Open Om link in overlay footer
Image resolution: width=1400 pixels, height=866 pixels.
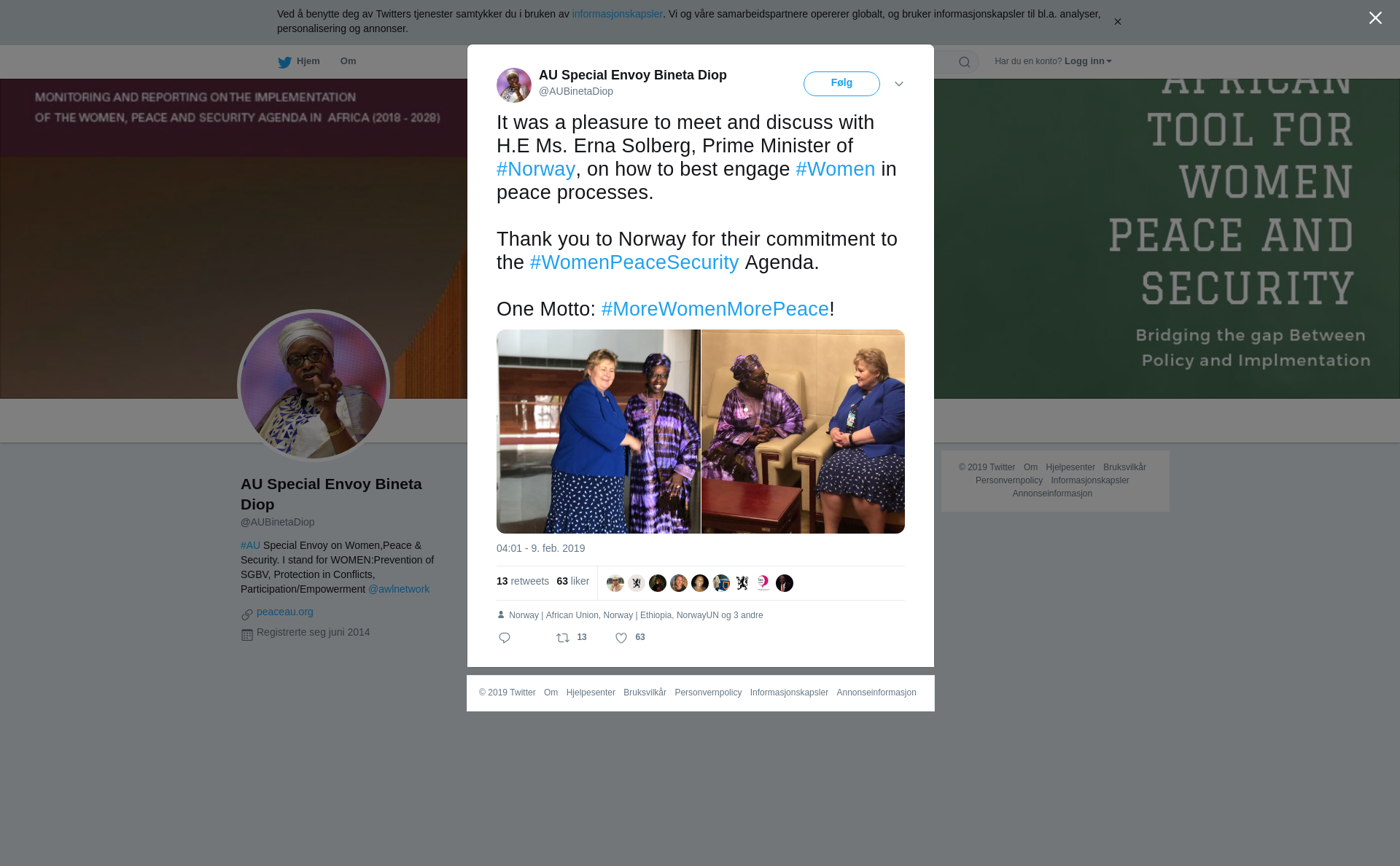[x=551, y=693]
